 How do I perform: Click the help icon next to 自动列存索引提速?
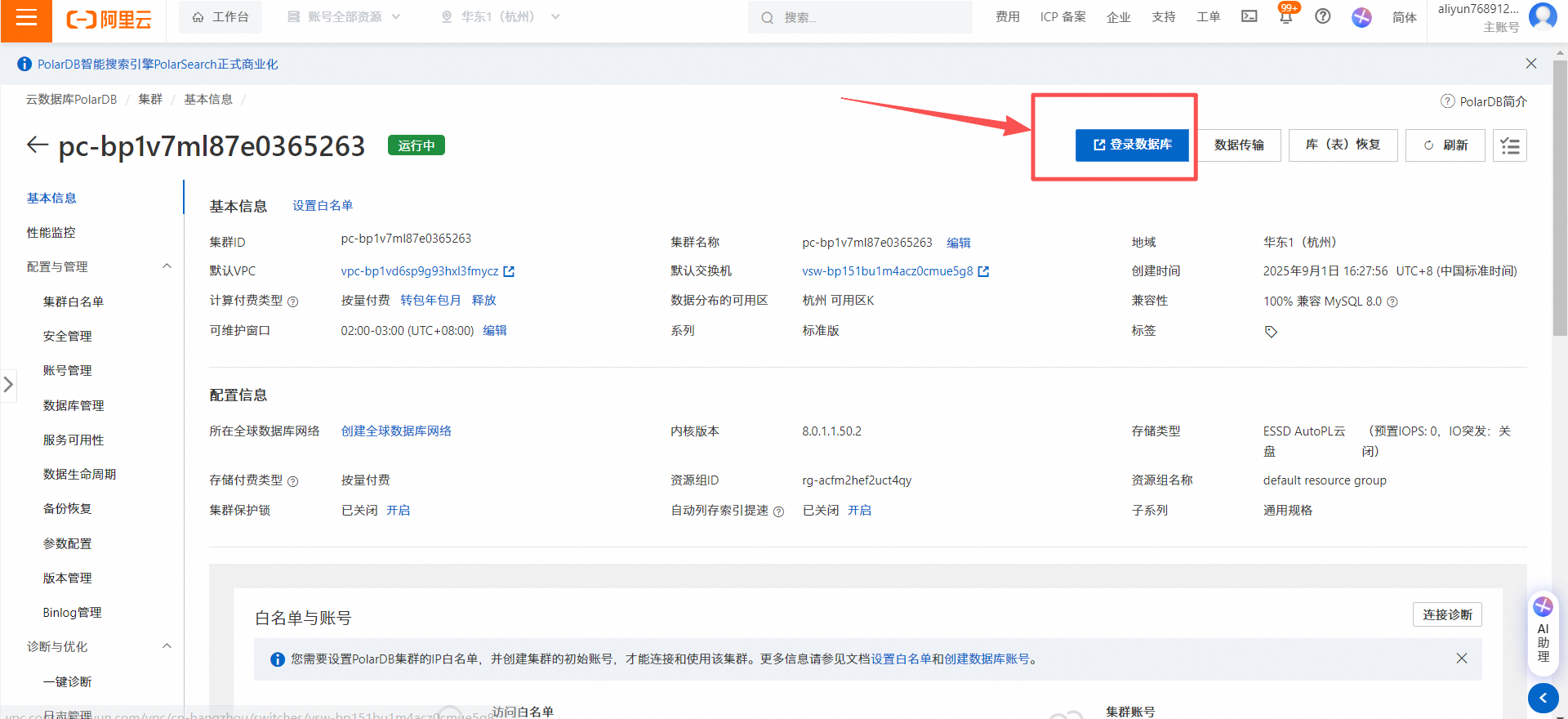click(778, 511)
